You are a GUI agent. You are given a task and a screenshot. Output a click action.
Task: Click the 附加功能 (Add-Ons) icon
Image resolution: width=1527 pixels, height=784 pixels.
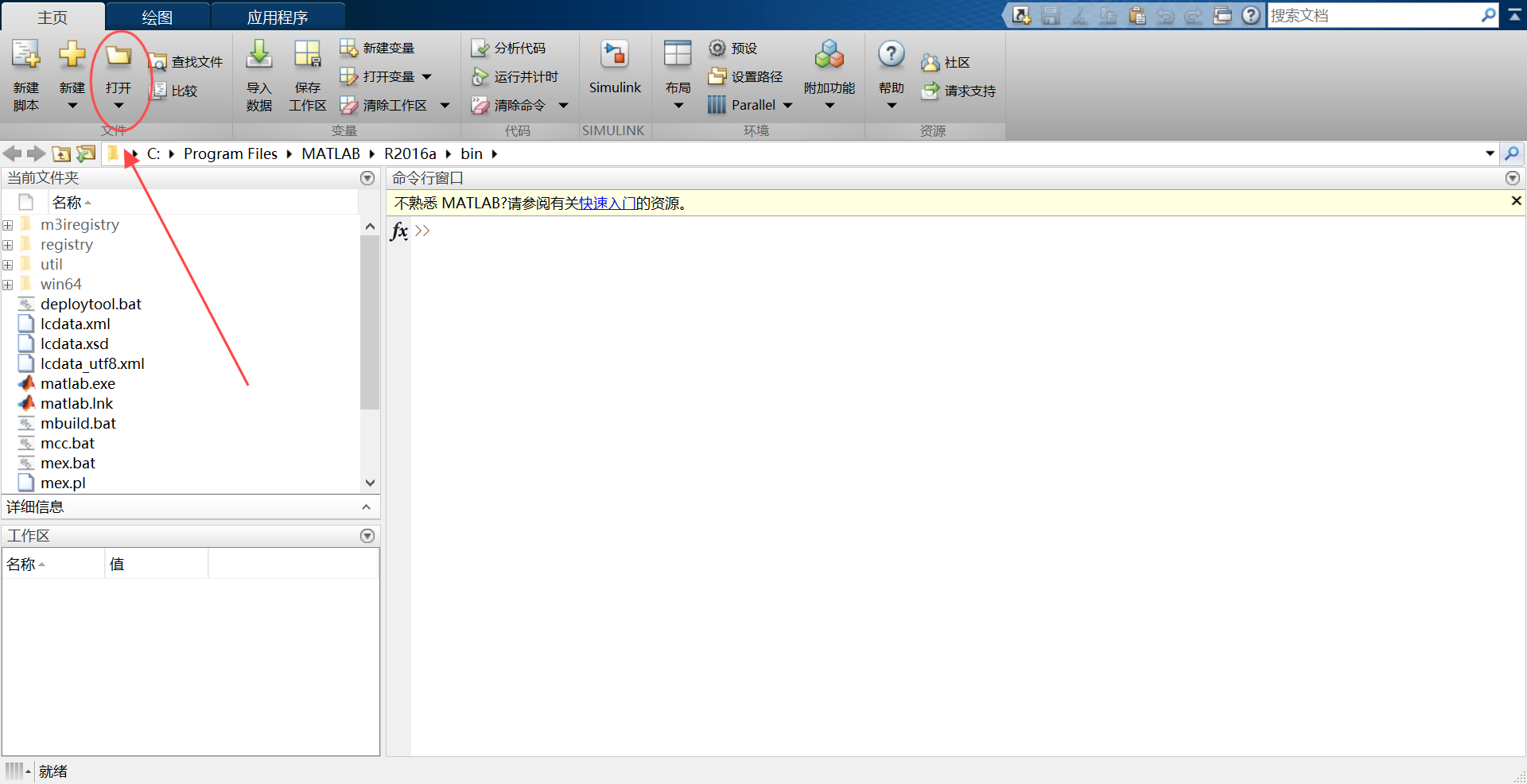point(830,54)
